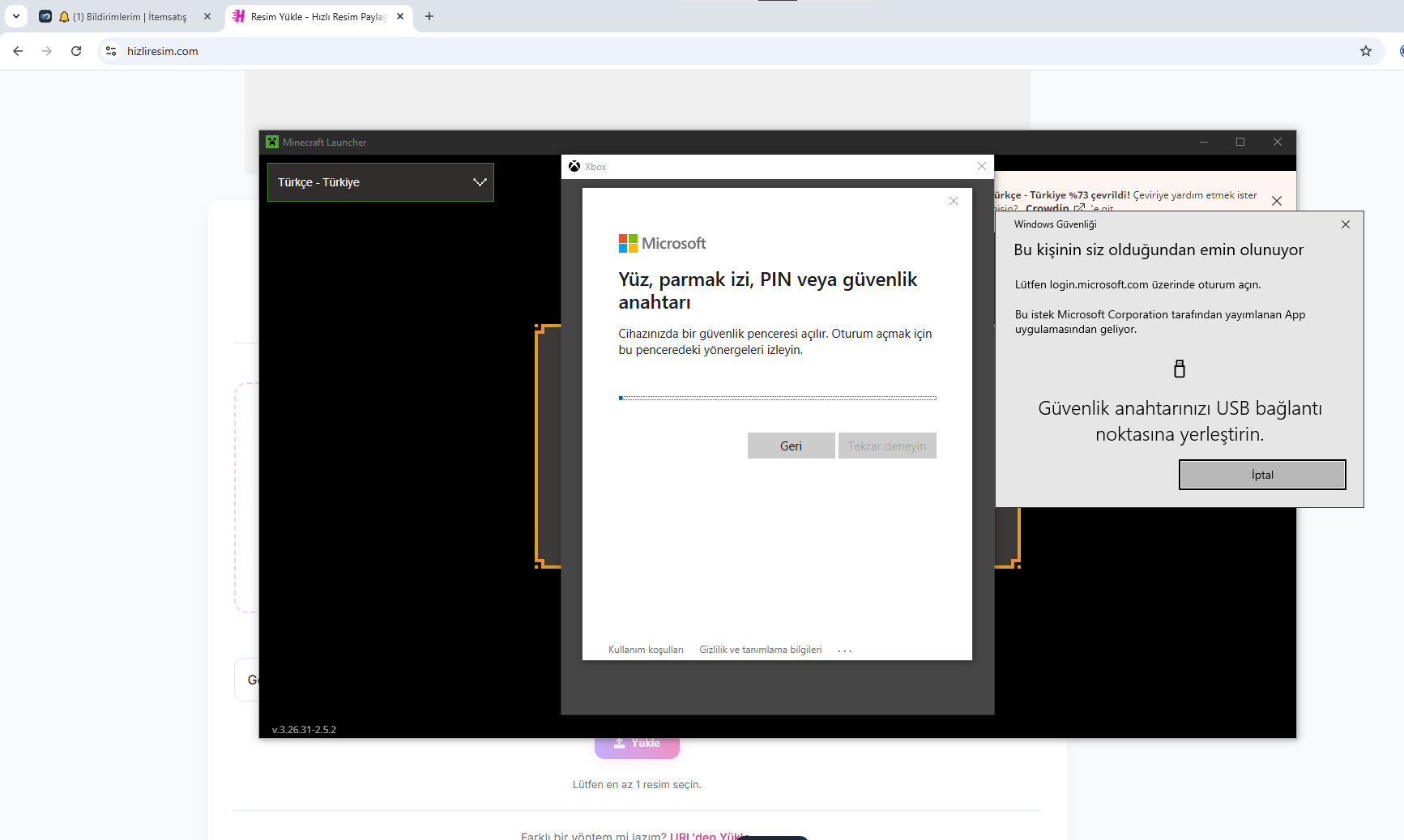
Task: Click the sign-in progress bar
Action: pos(778,398)
